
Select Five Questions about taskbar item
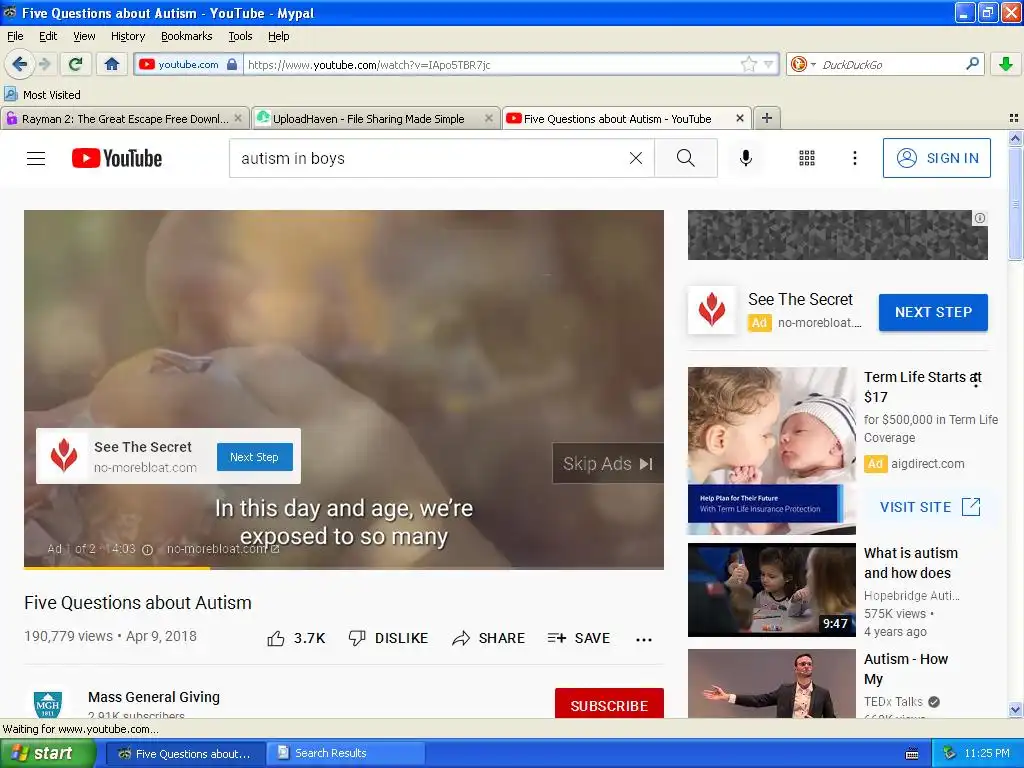[x=185, y=753]
